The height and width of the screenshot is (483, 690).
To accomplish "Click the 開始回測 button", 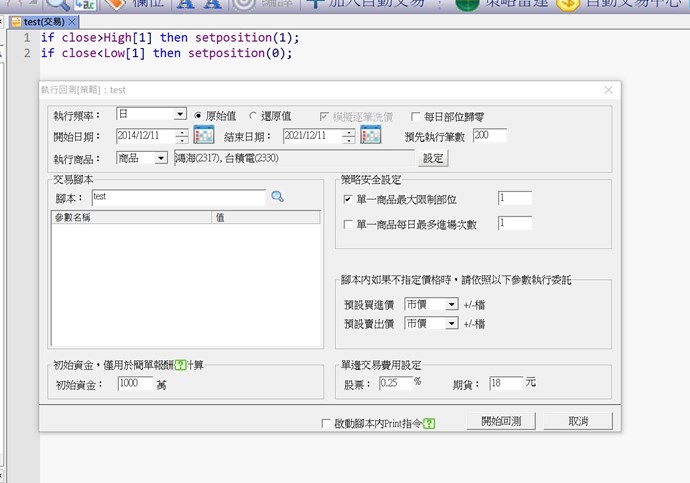I will 507,421.
